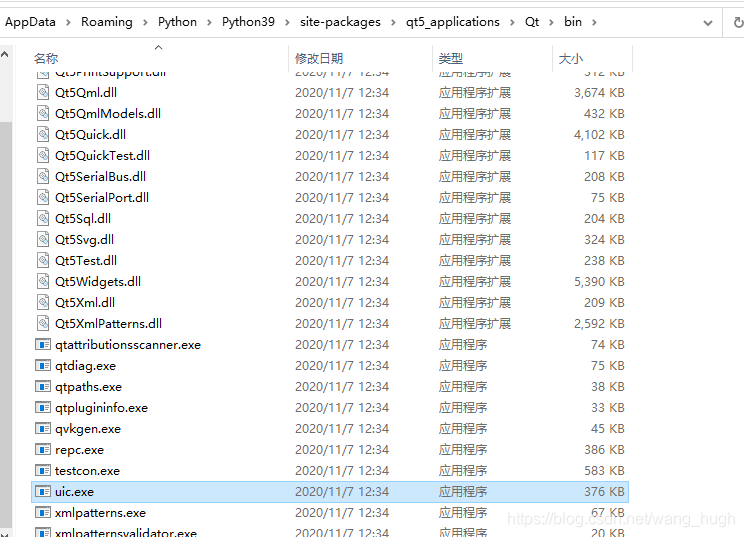Expand the chevron after site-packages in the path

pyautogui.click(x=393, y=22)
